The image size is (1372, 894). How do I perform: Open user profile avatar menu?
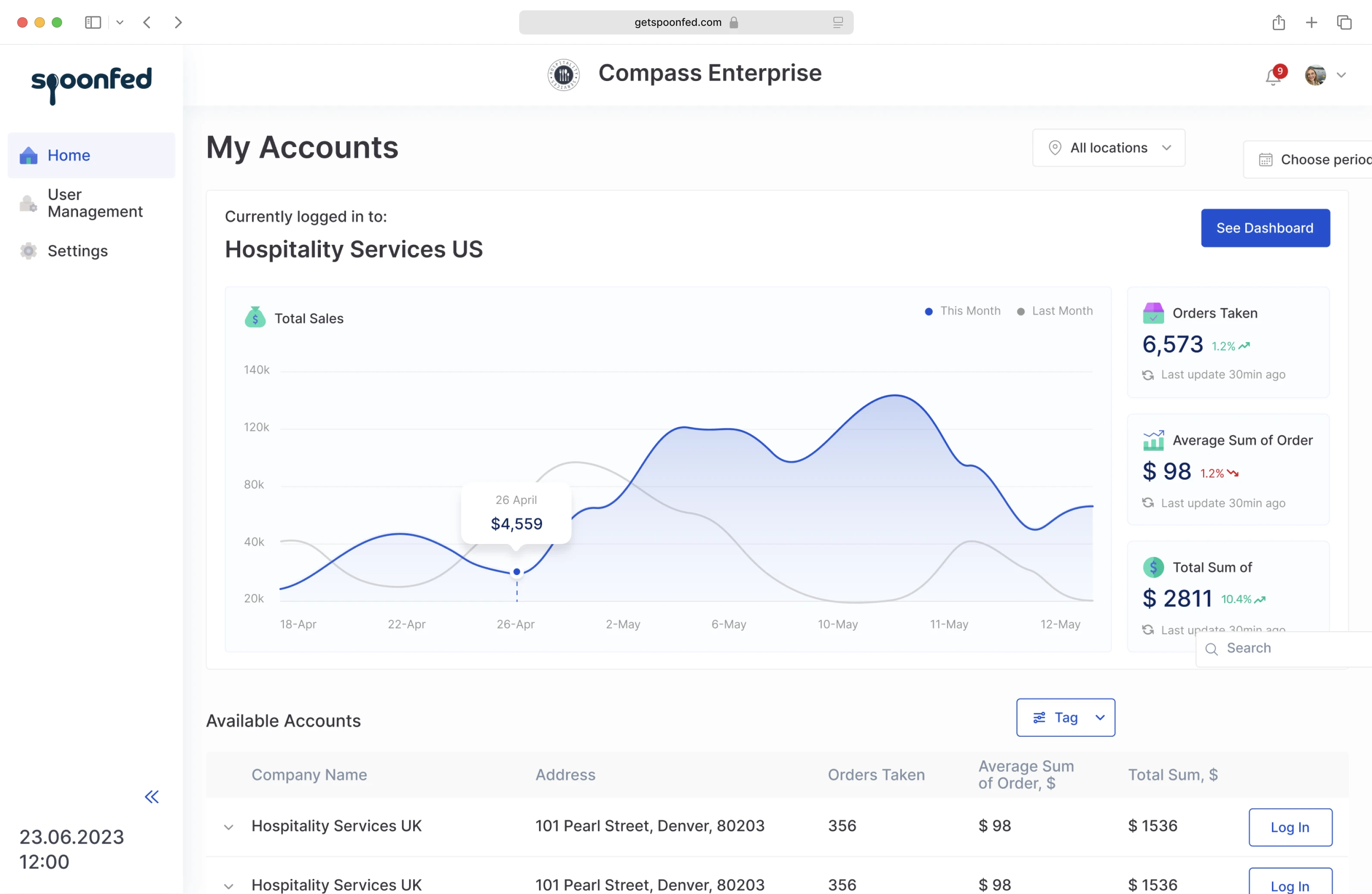[1316, 75]
